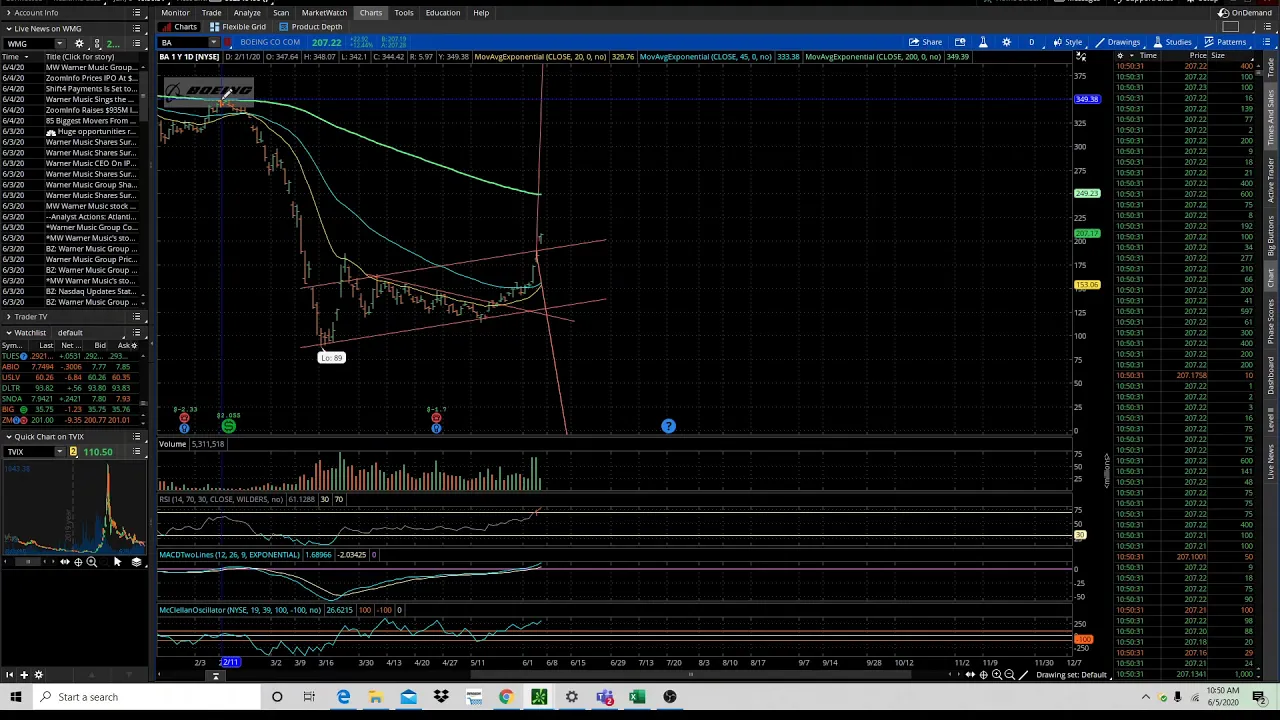Select the default watchlist name
This screenshot has width=1280, height=720.
[70, 333]
